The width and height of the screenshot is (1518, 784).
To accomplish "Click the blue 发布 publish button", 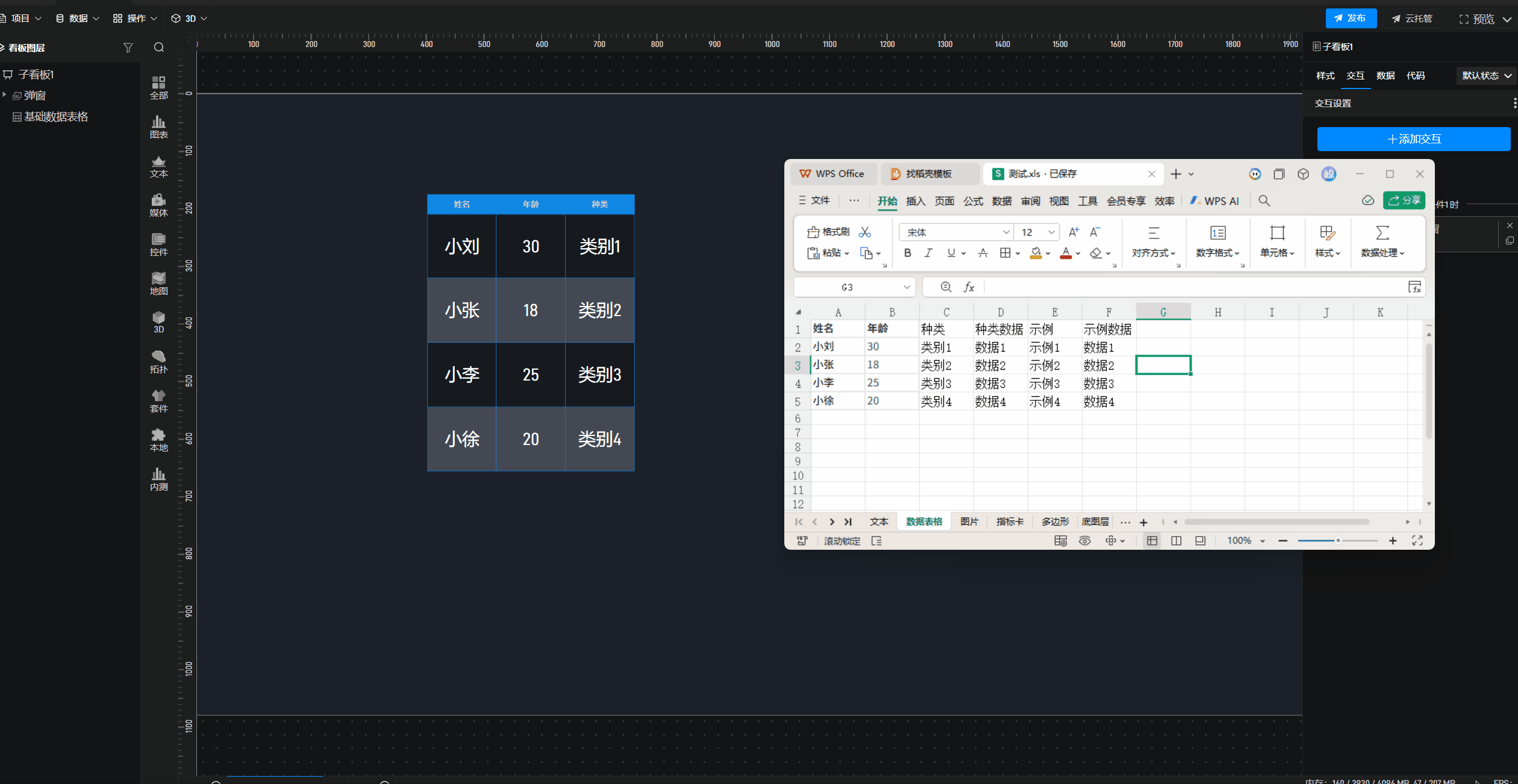I will [1351, 18].
